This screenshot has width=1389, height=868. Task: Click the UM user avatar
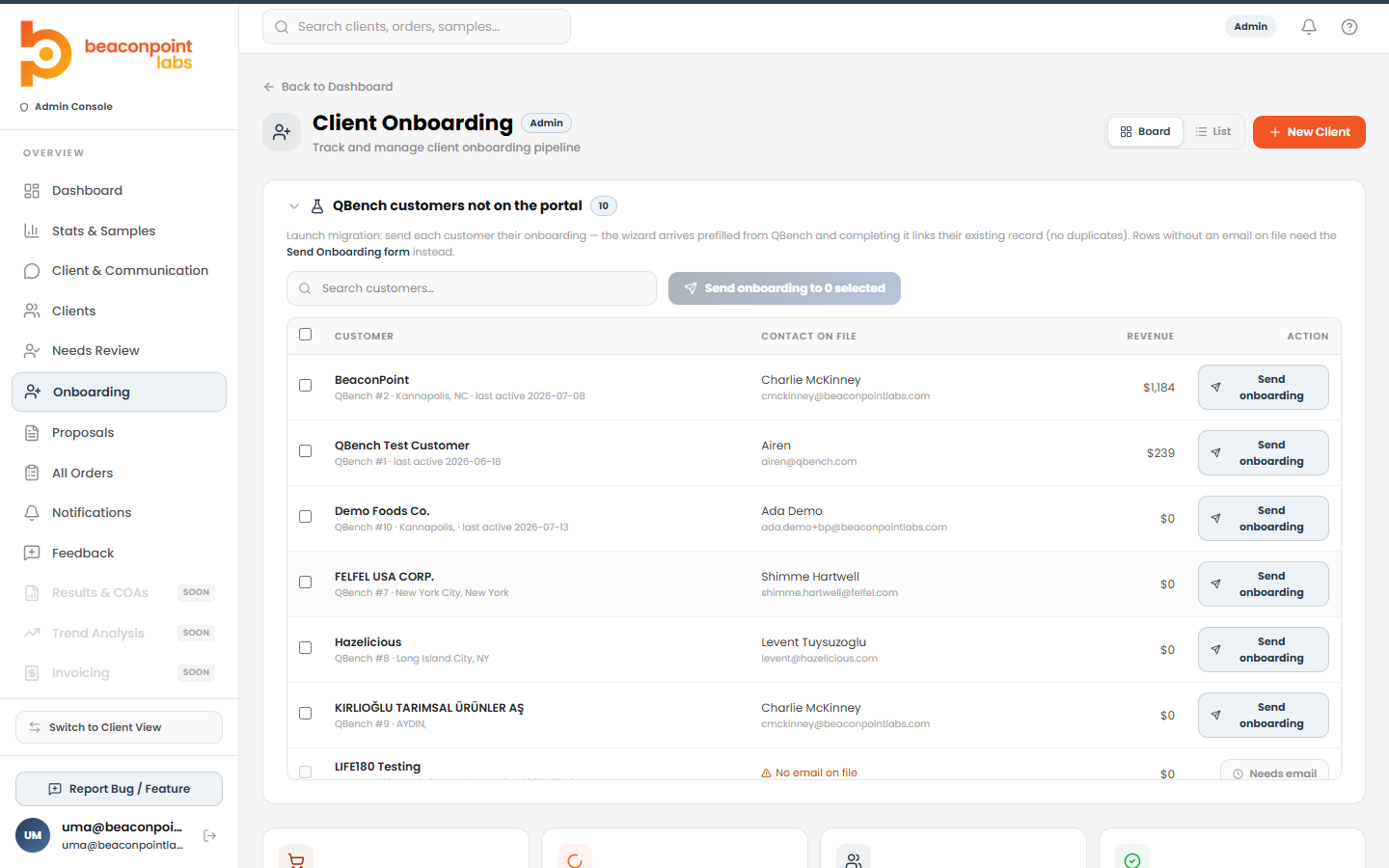[x=33, y=835]
